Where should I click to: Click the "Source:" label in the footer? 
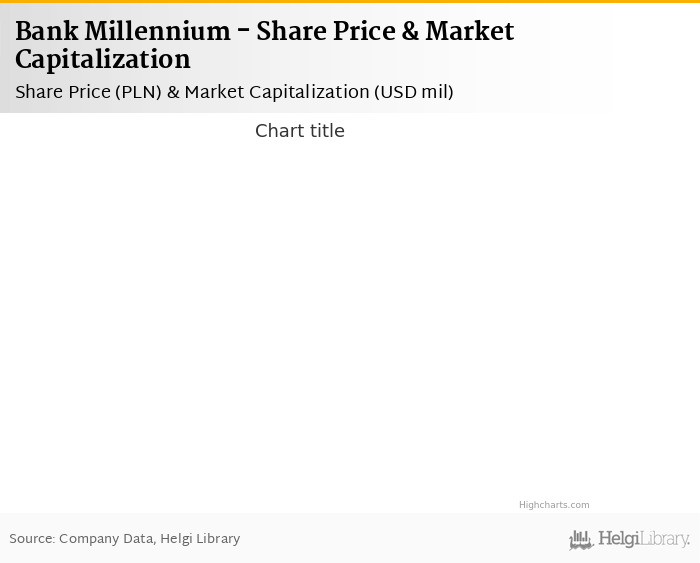(31, 539)
